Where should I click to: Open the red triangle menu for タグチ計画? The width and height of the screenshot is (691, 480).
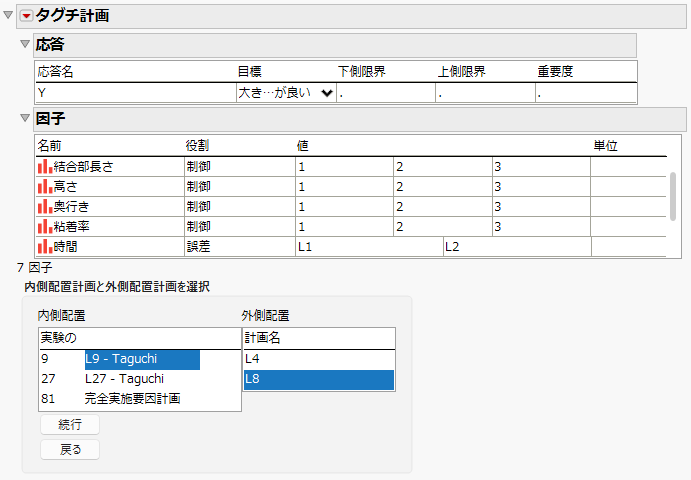(26, 16)
